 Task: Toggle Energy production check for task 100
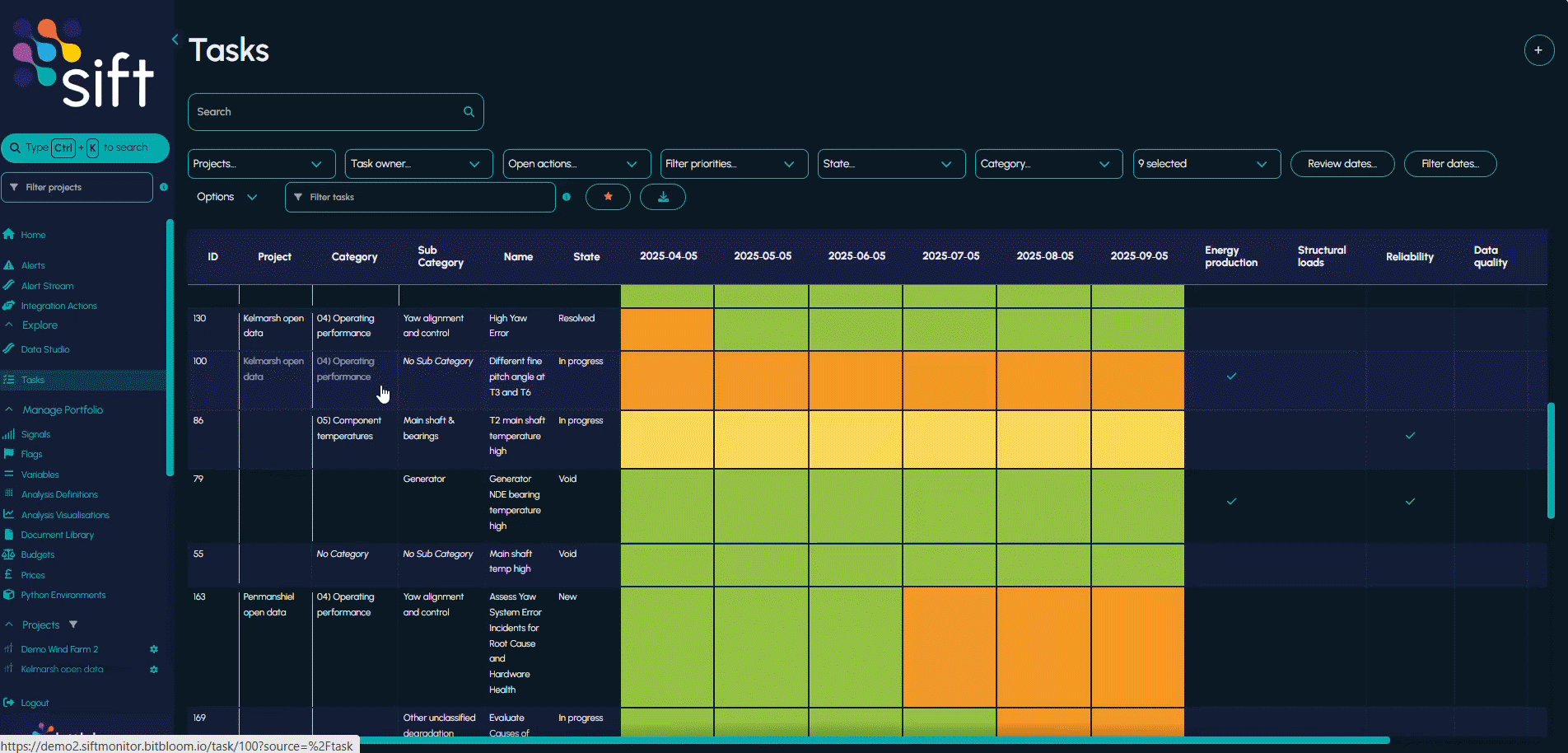(x=1231, y=376)
